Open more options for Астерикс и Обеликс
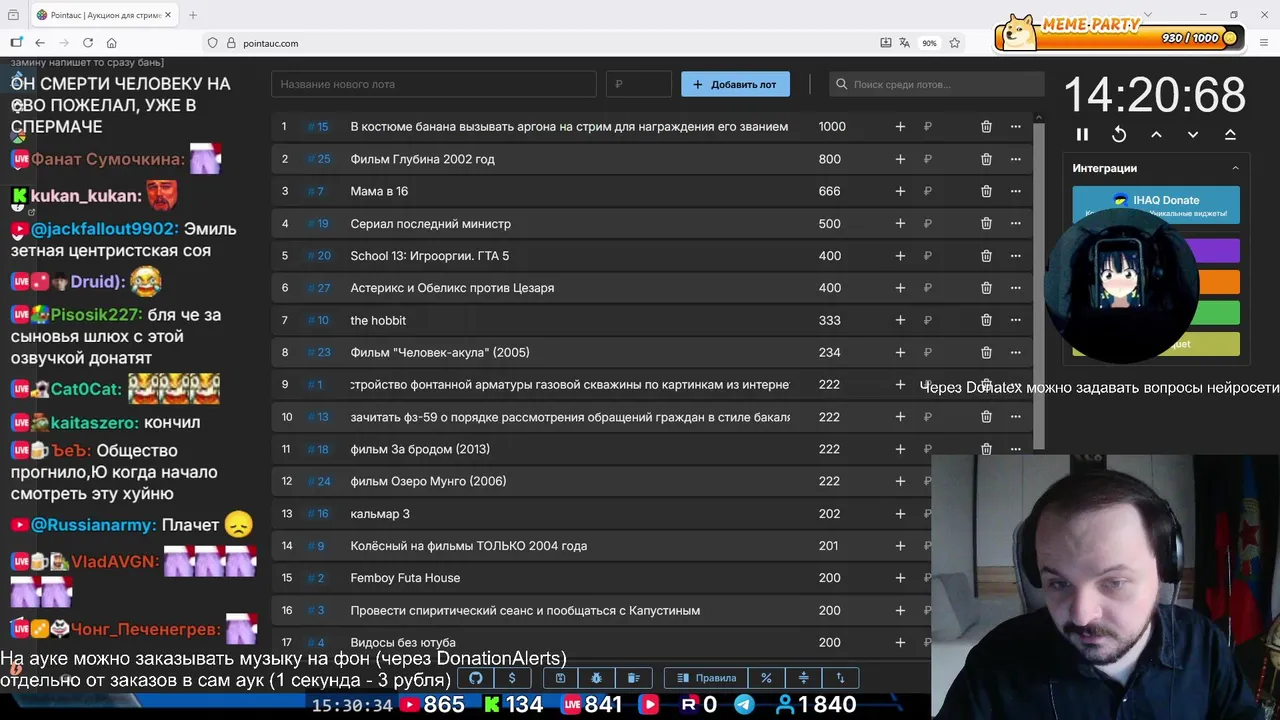This screenshot has width=1280, height=720. pos(1016,288)
